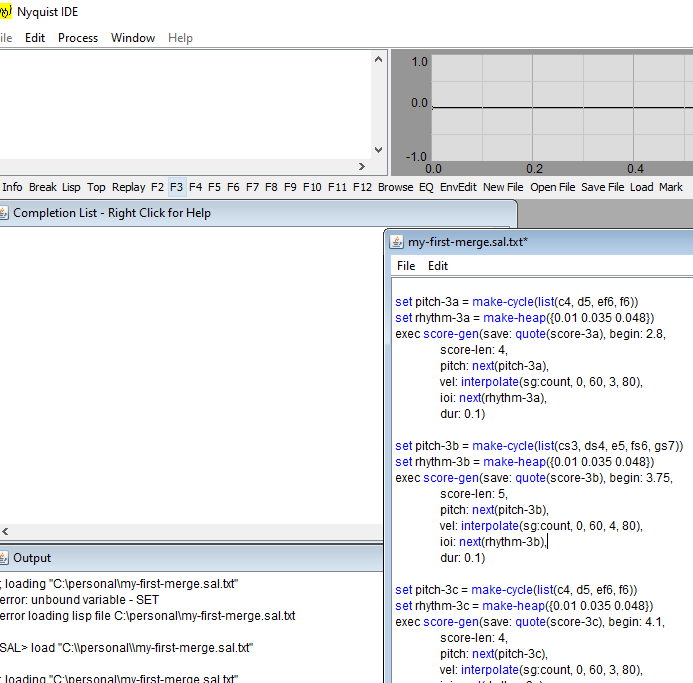Click the 'set rhythm-3b' code line
Image resolution: width=693 pixels, height=683 pixels.
[525, 462]
